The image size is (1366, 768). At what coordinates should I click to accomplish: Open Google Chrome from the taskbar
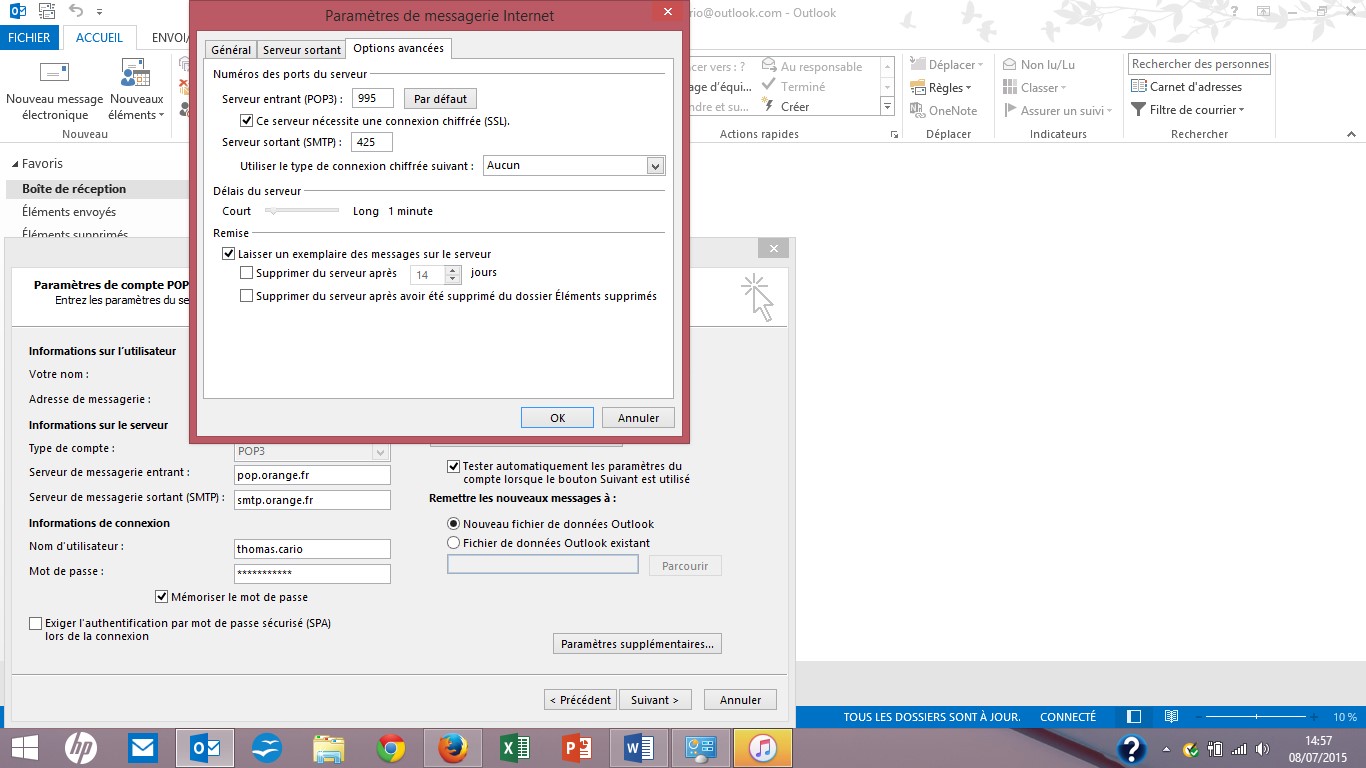(x=390, y=747)
